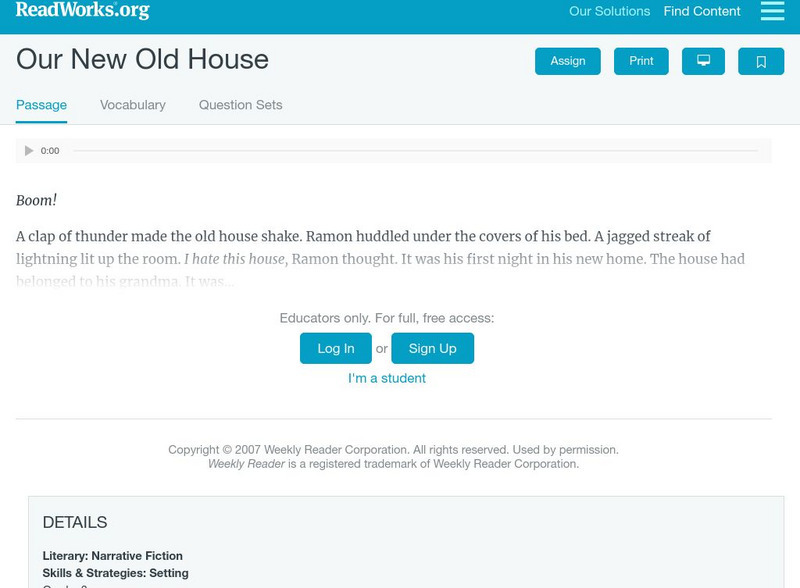The image size is (800, 588).
Task: Click Find Content in the header
Action: tap(700, 11)
